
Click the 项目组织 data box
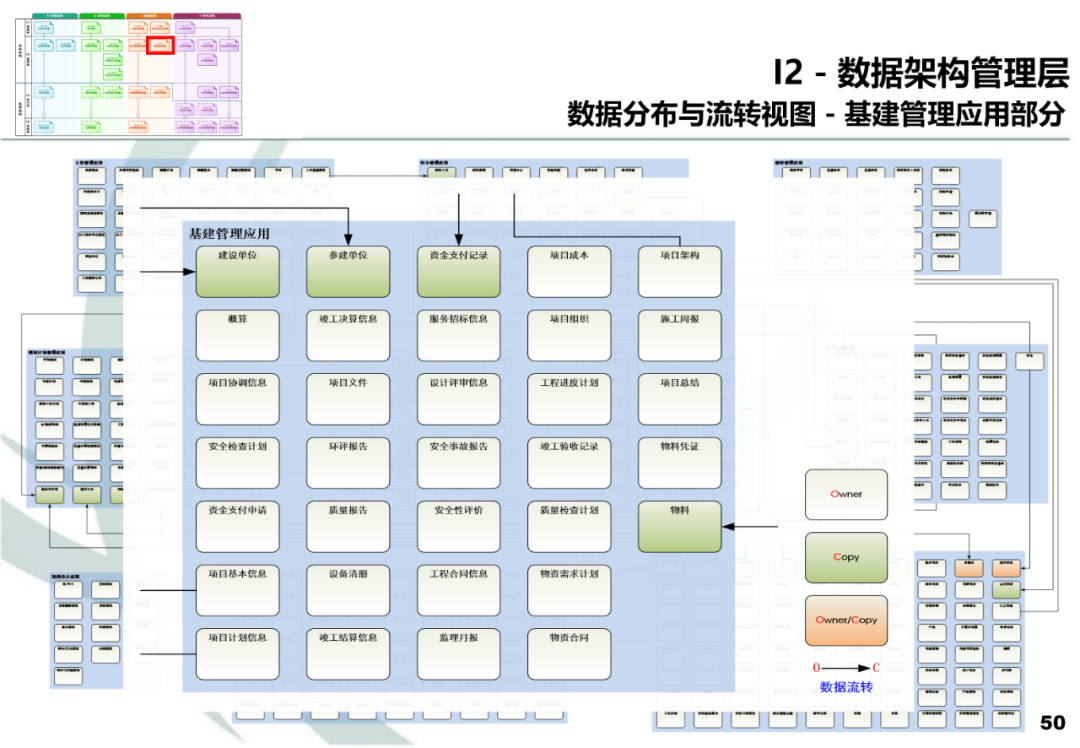569,335
